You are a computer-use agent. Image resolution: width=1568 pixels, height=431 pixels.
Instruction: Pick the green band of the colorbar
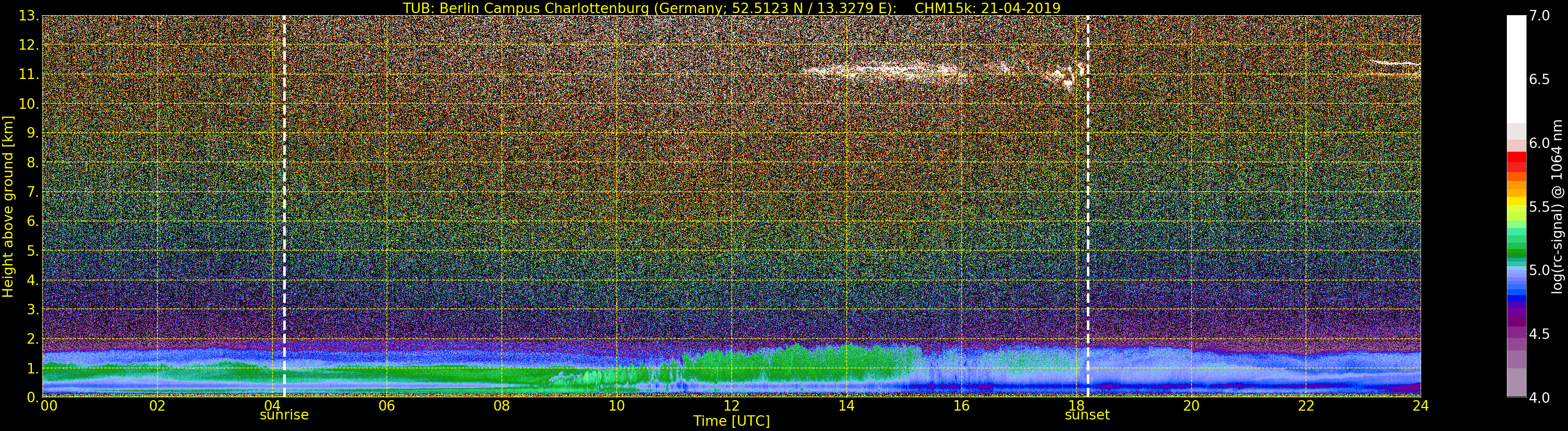pyautogui.click(x=1516, y=252)
